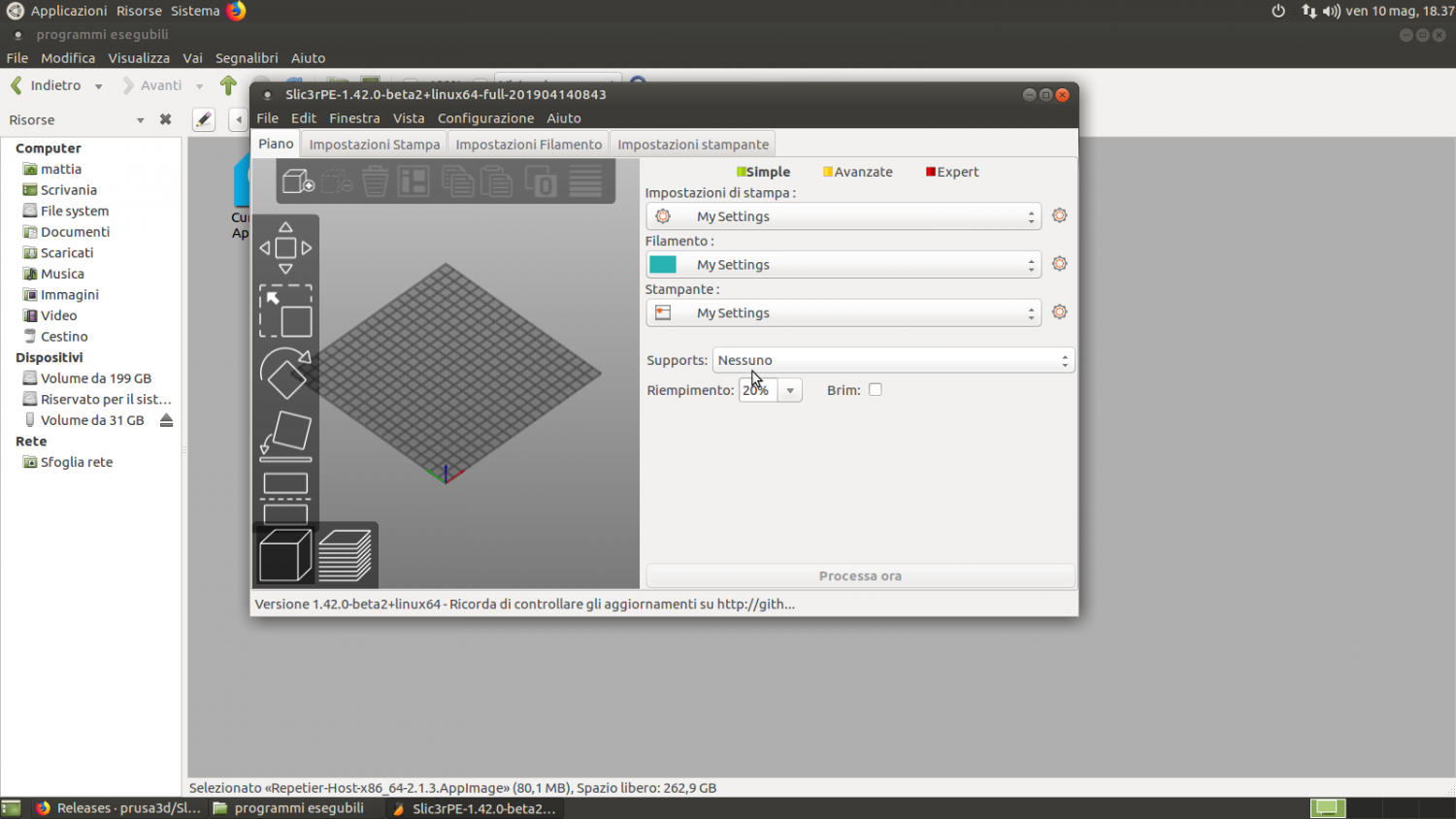Screen dimensions: 1456x819
Task: Enable the Brim checkbox
Action: tap(876, 390)
